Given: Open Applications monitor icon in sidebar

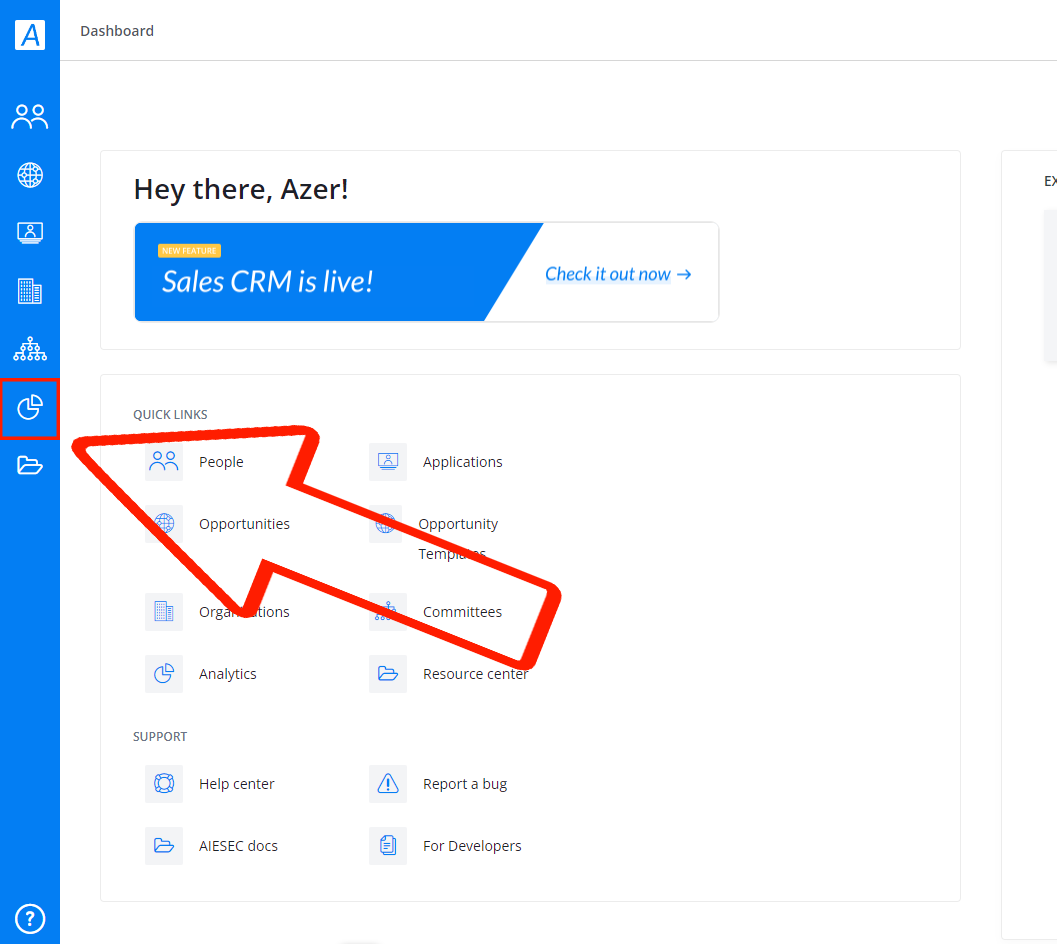Looking at the screenshot, I should (30, 233).
